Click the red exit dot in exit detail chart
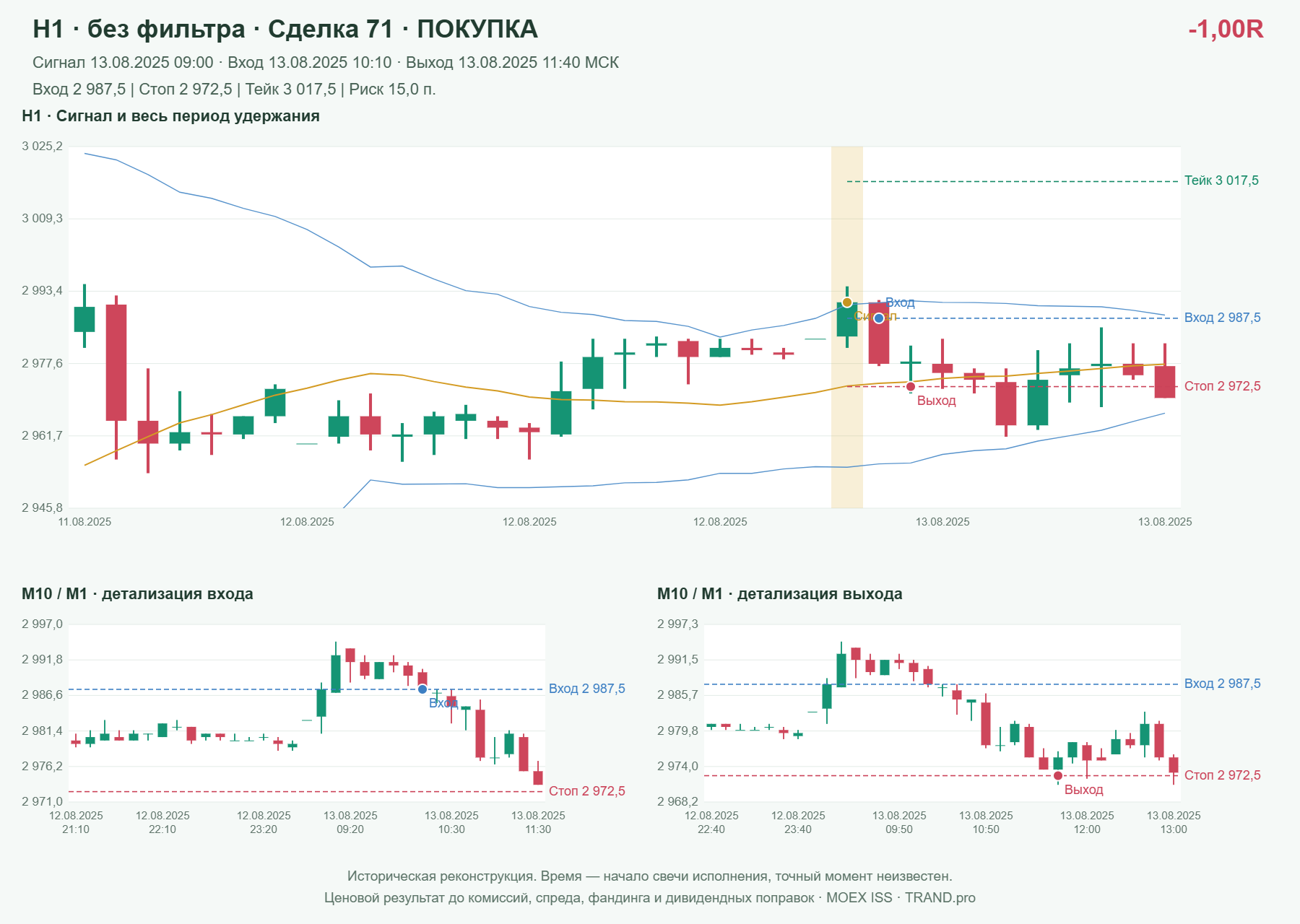1300x924 pixels. coord(1058,776)
